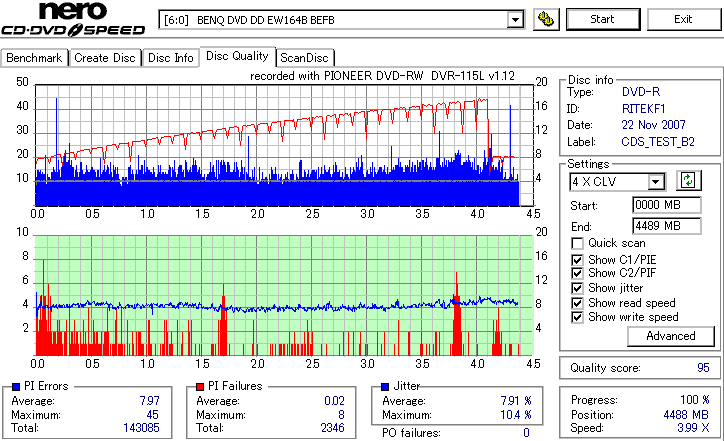The height and width of the screenshot is (441, 724).
Task: Open the Create Disc tab
Action: point(105,58)
